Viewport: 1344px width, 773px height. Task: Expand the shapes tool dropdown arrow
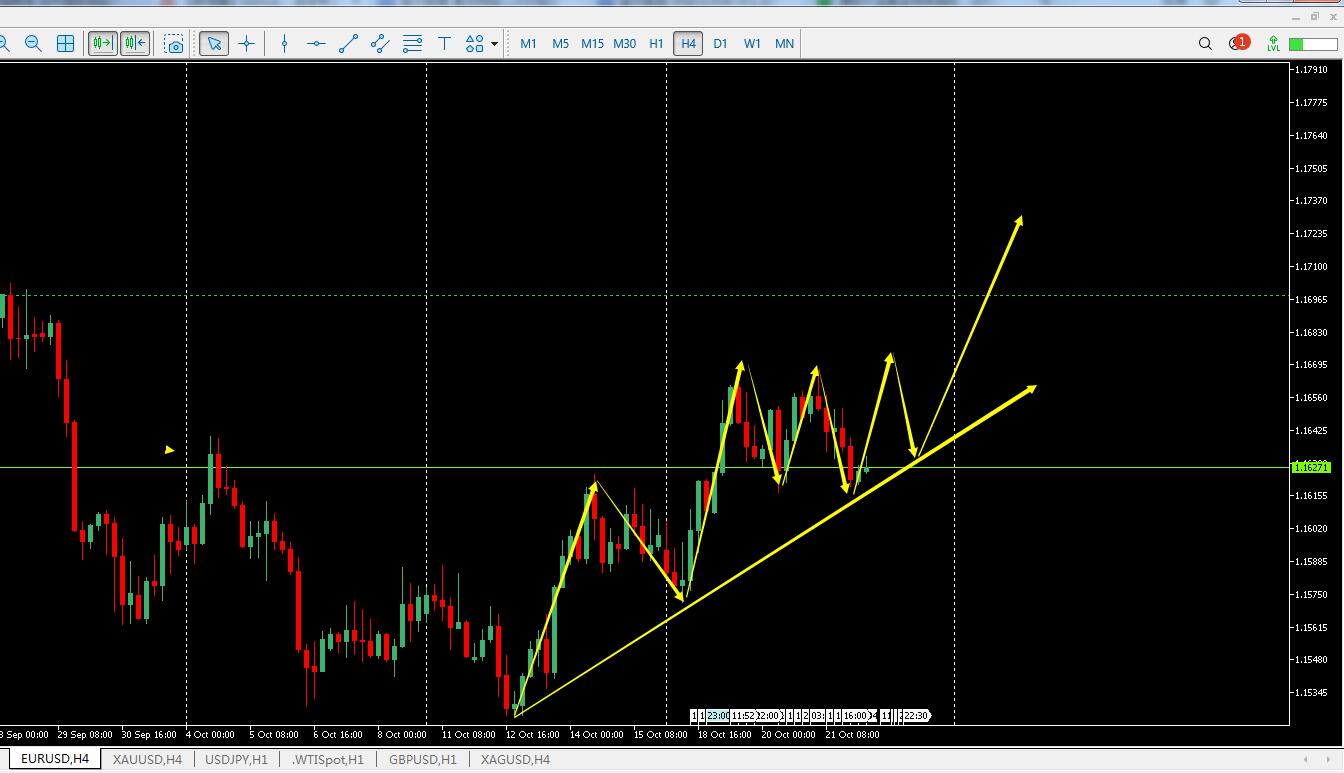pyautogui.click(x=494, y=44)
